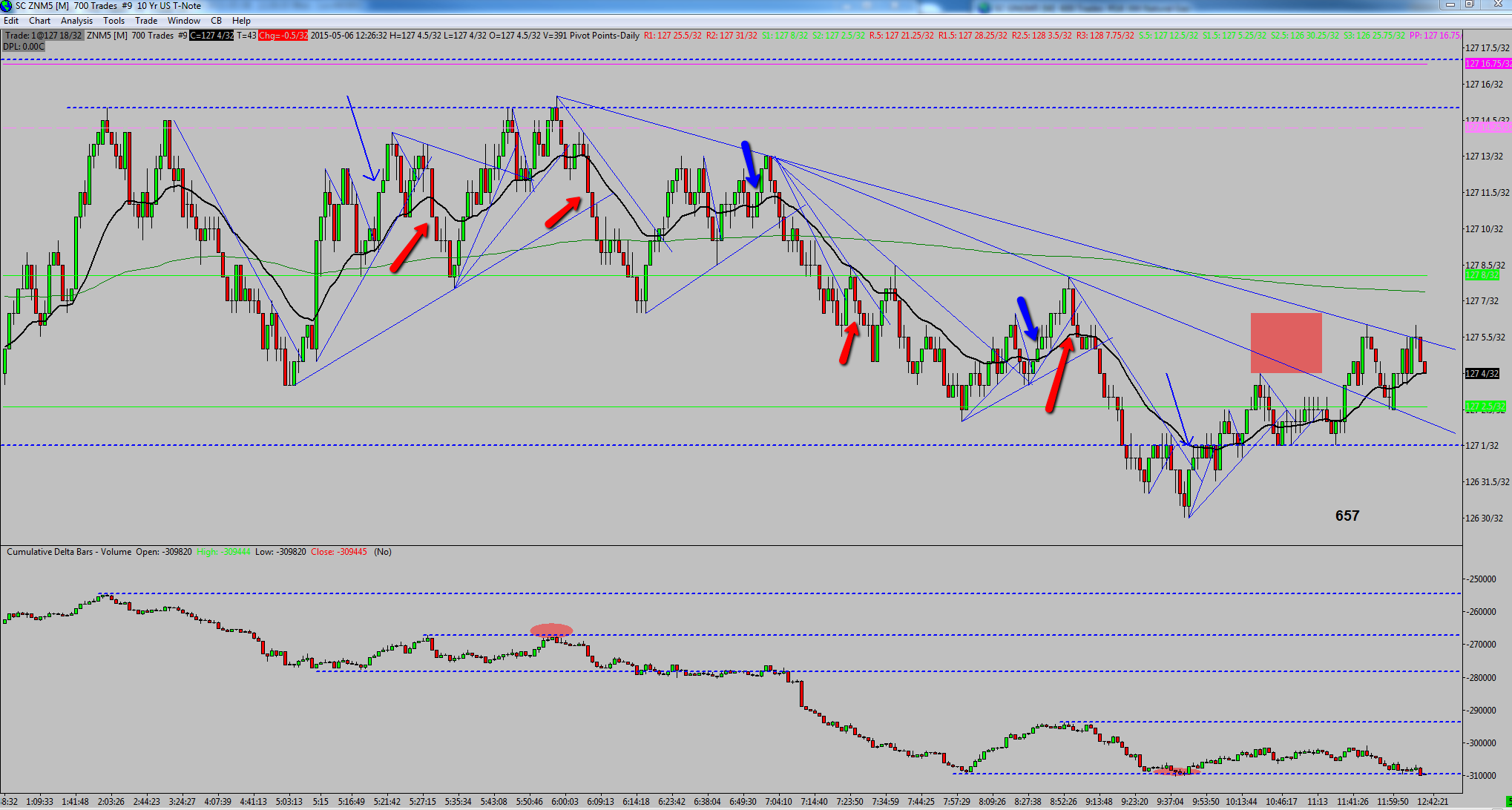Click the '9:37:04' time axis label

click(x=1170, y=802)
